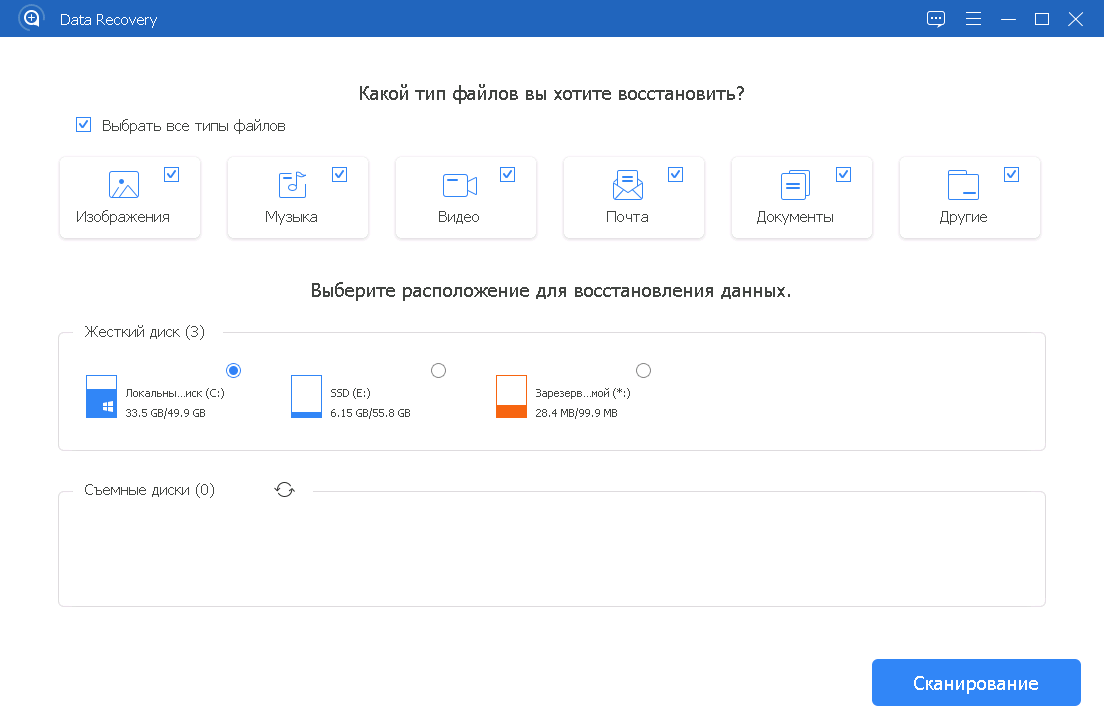Select the Зарезервировано (*:) radio button
Screen dimensions: 1104x724
coord(644,370)
